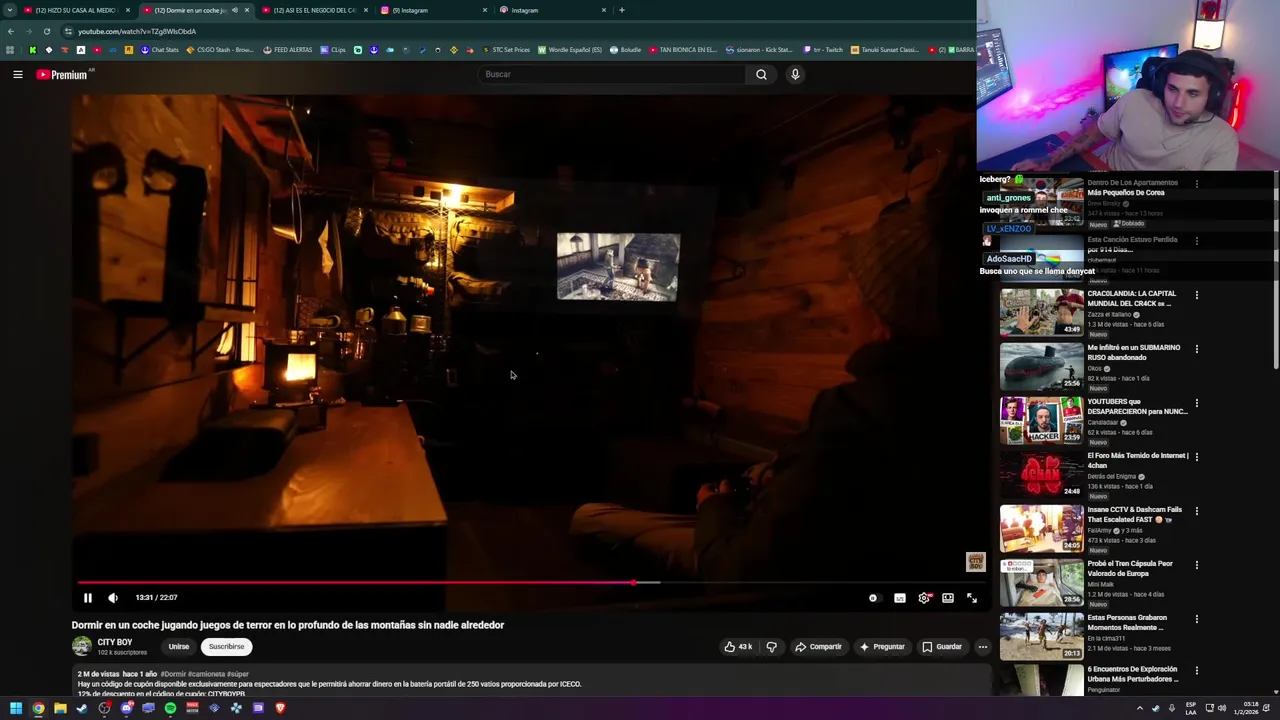The image size is (1280, 720).
Task: Click the search magnifier button
Action: pyautogui.click(x=761, y=74)
